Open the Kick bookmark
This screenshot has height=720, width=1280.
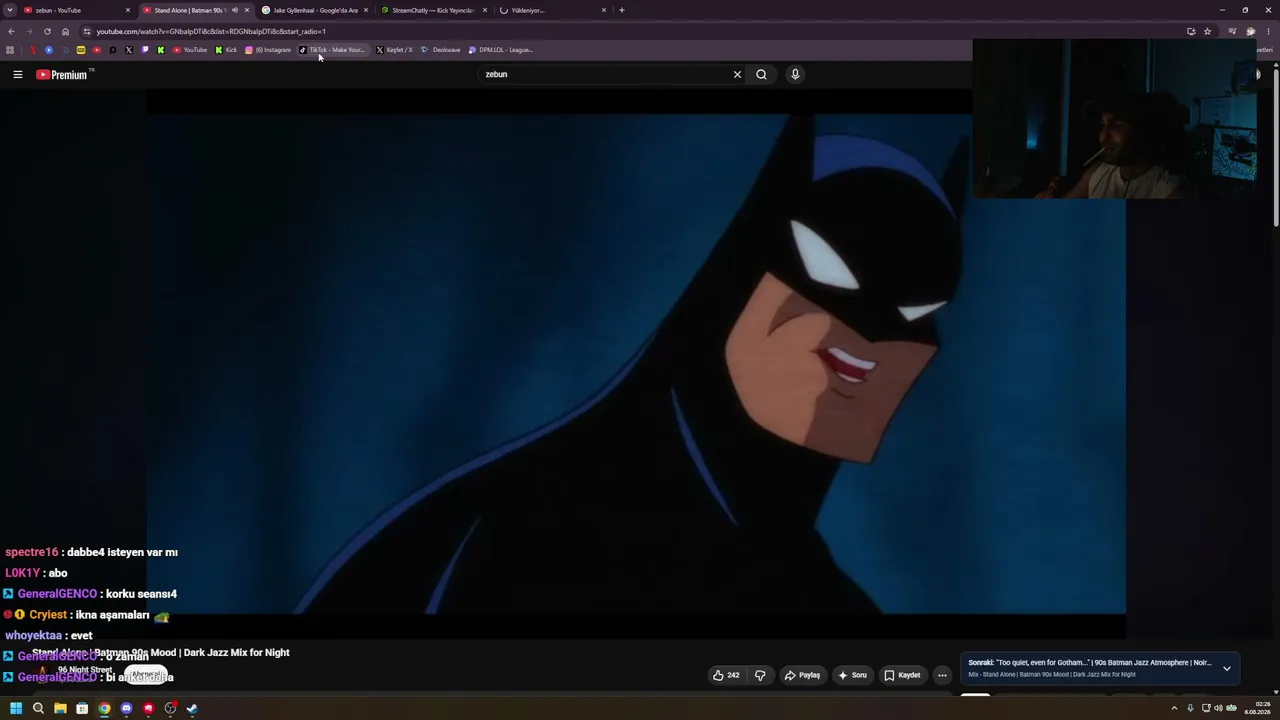[226, 50]
